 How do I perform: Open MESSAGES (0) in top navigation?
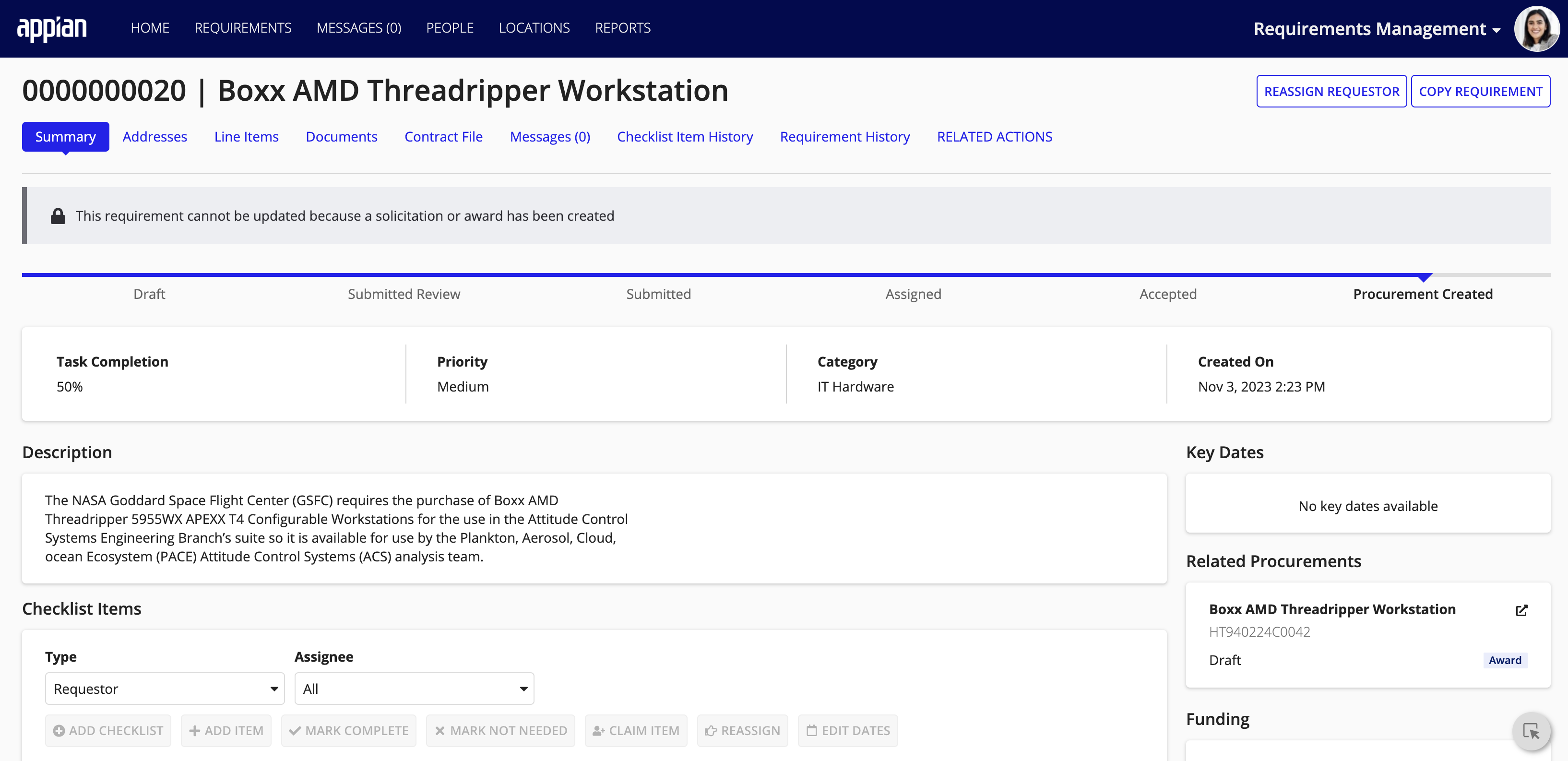click(x=359, y=28)
